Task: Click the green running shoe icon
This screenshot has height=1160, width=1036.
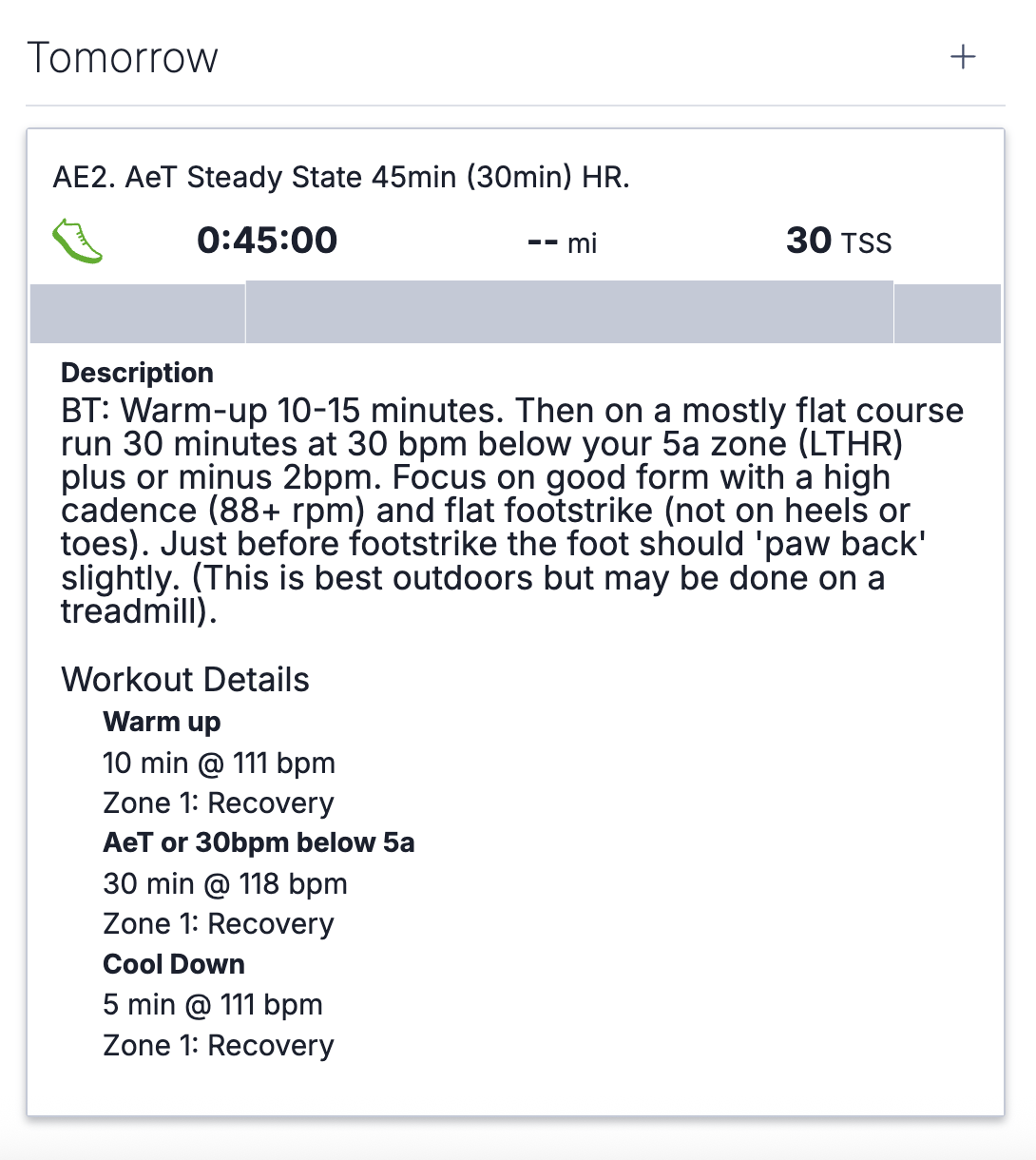Action: [x=77, y=241]
